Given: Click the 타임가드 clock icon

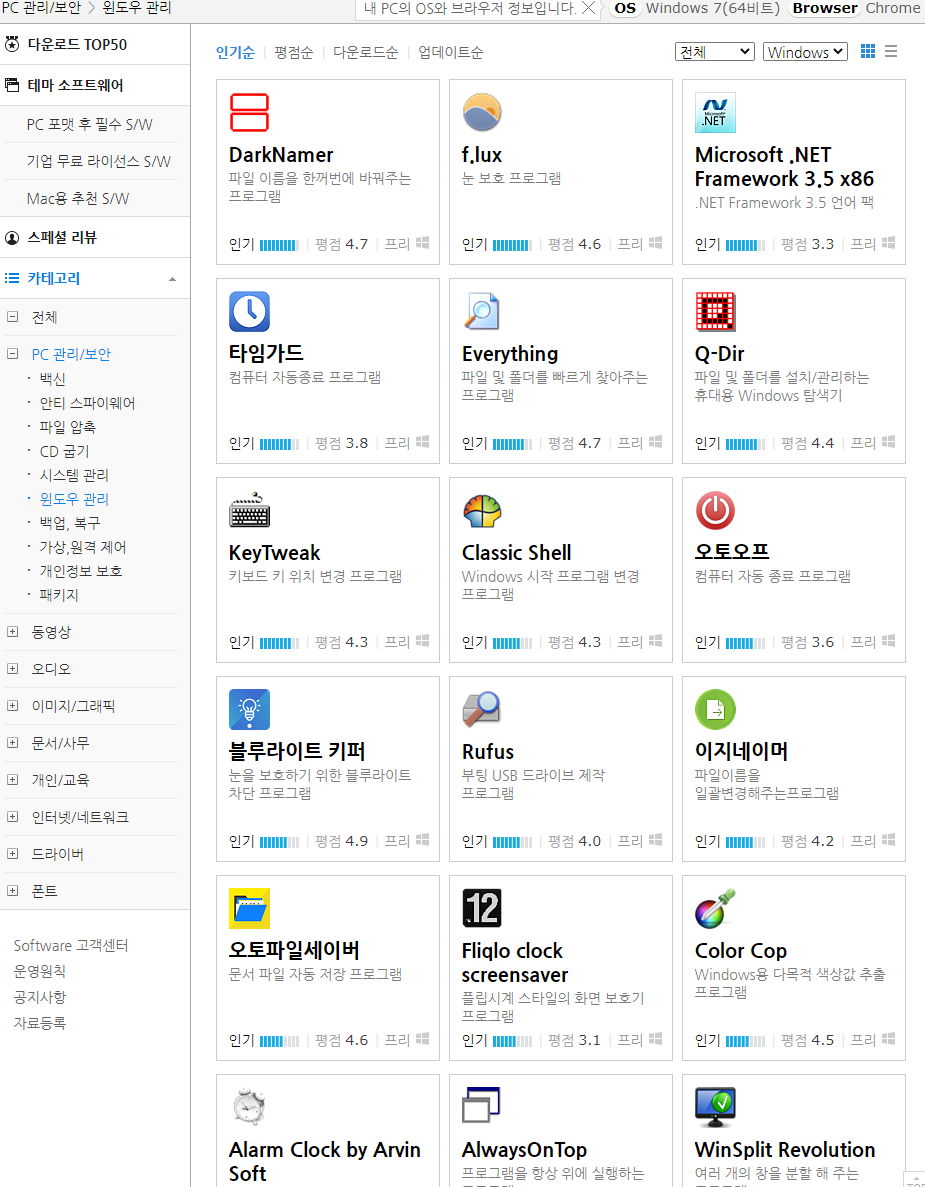Looking at the screenshot, I should [x=249, y=311].
